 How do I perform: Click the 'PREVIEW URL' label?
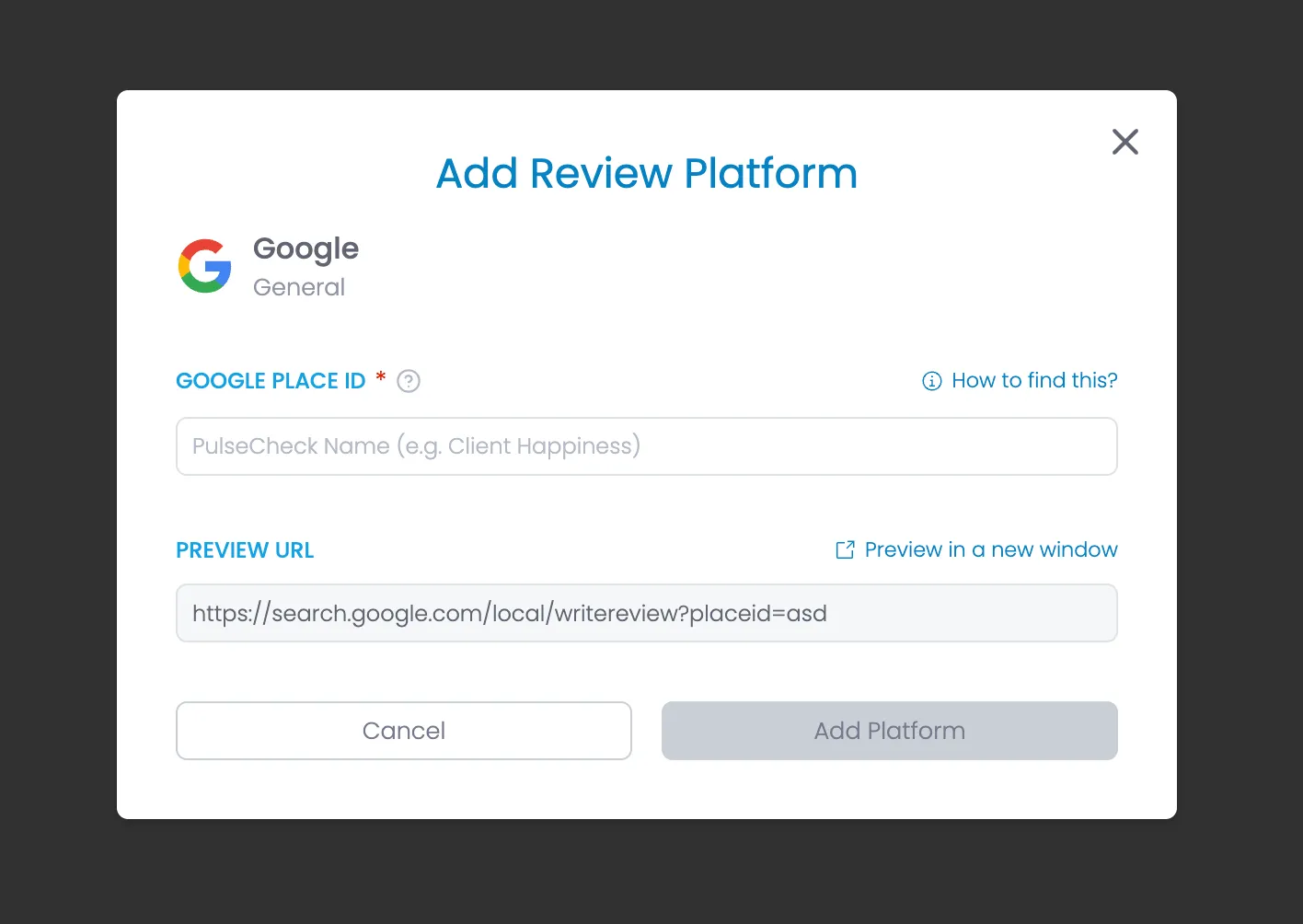(245, 550)
